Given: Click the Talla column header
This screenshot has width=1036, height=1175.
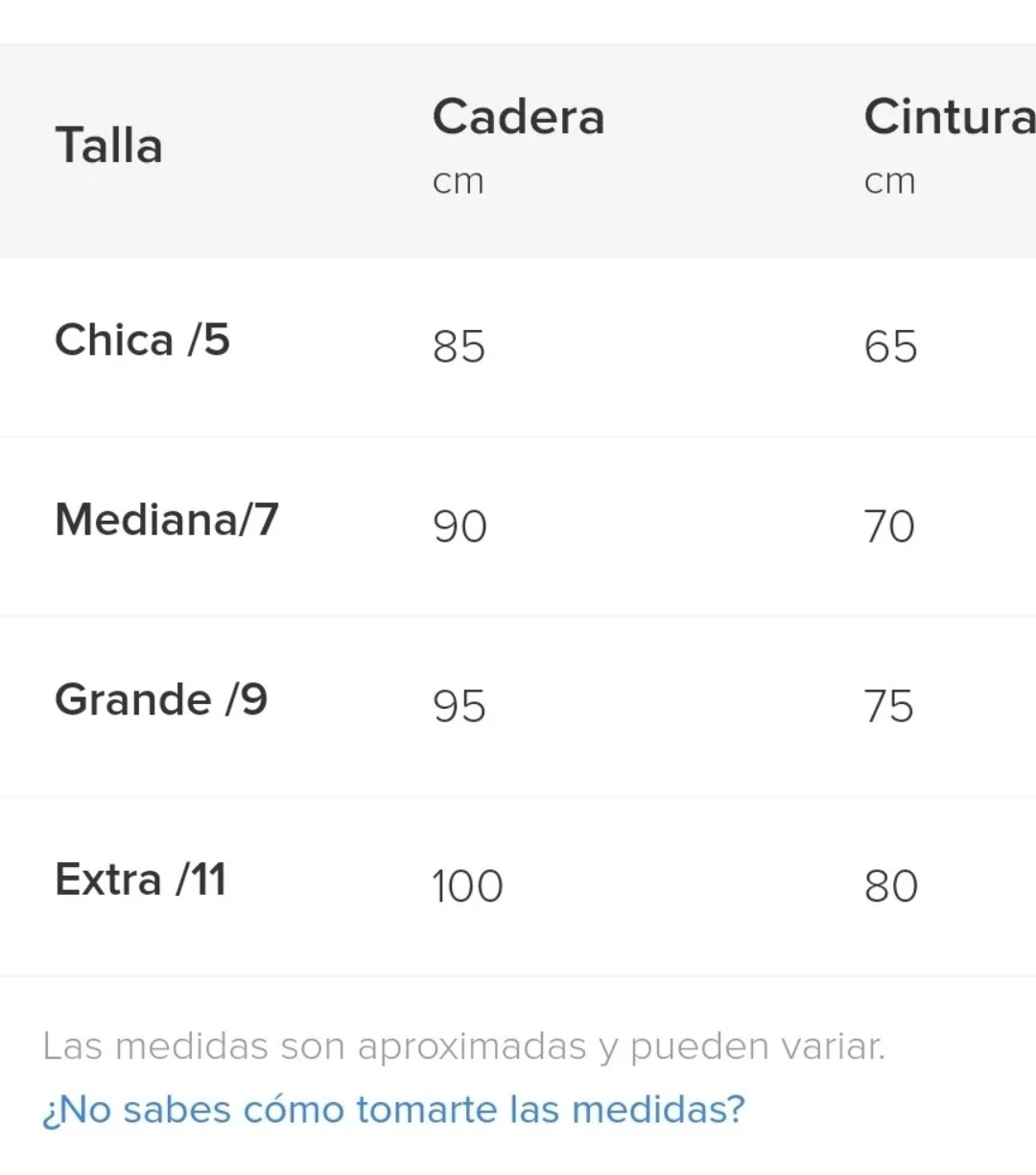Looking at the screenshot, I should (x=109, y=147).
